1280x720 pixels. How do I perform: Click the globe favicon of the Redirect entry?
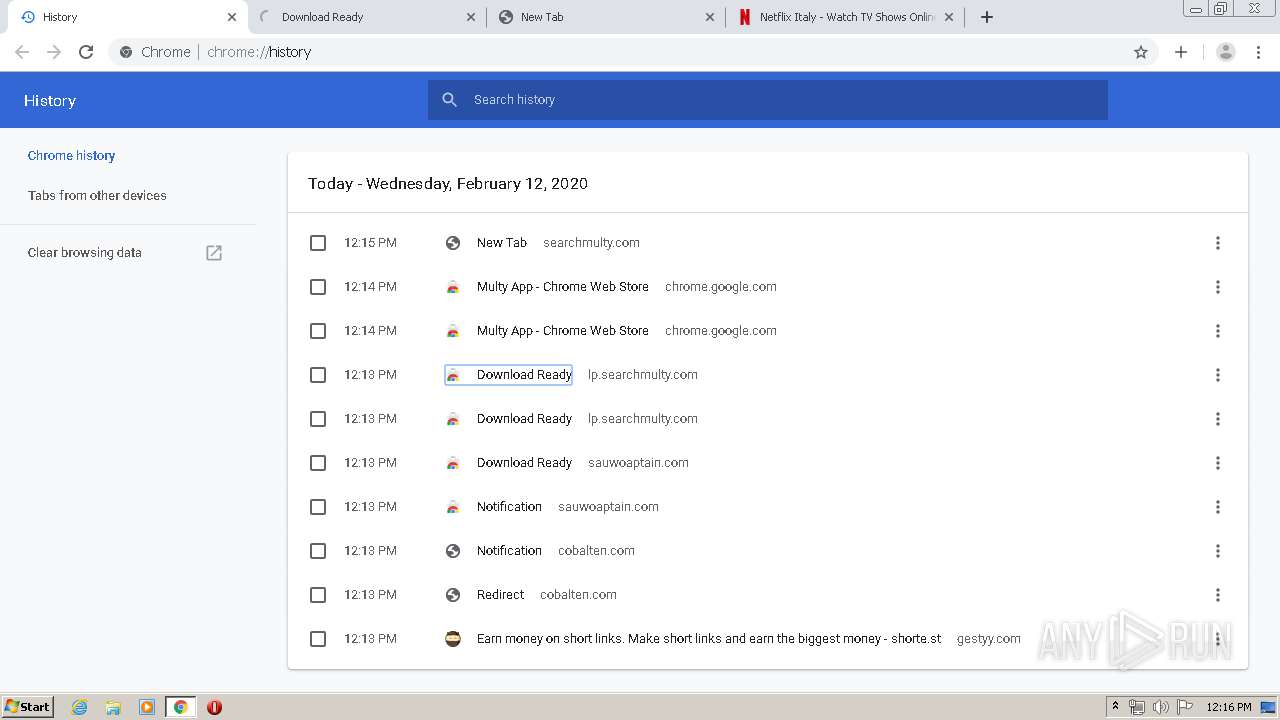453,595
